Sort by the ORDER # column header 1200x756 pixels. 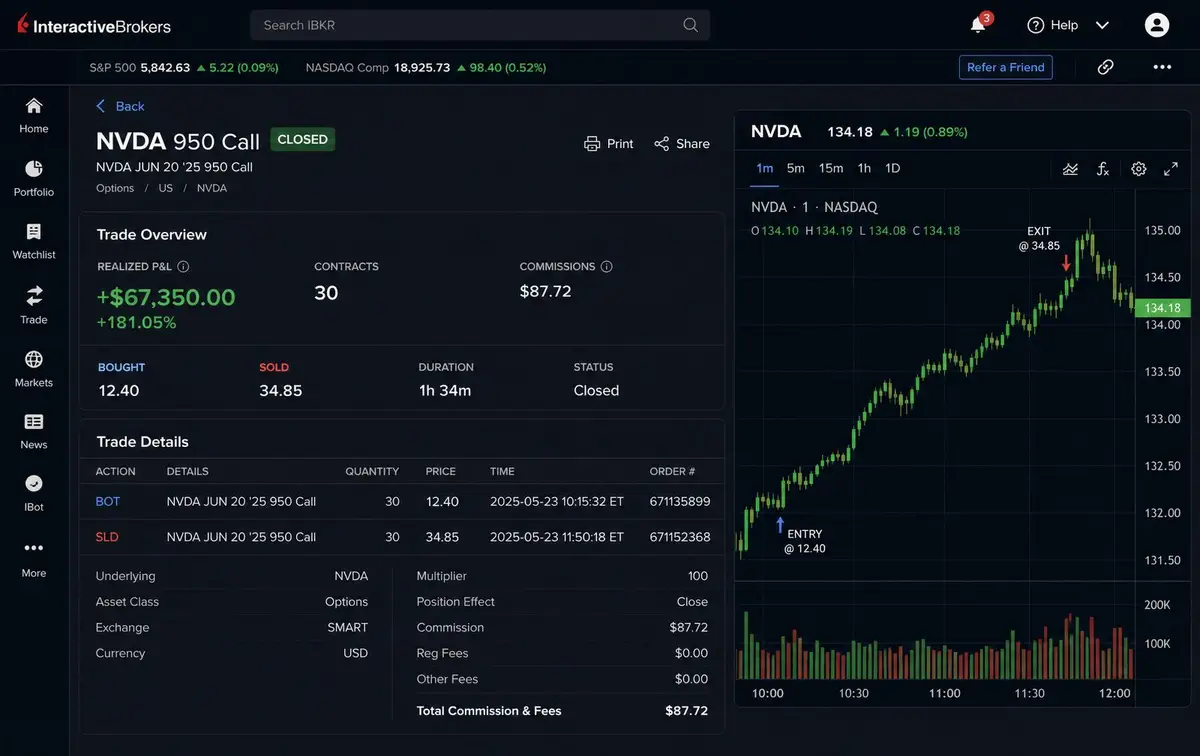pos(672,471)
